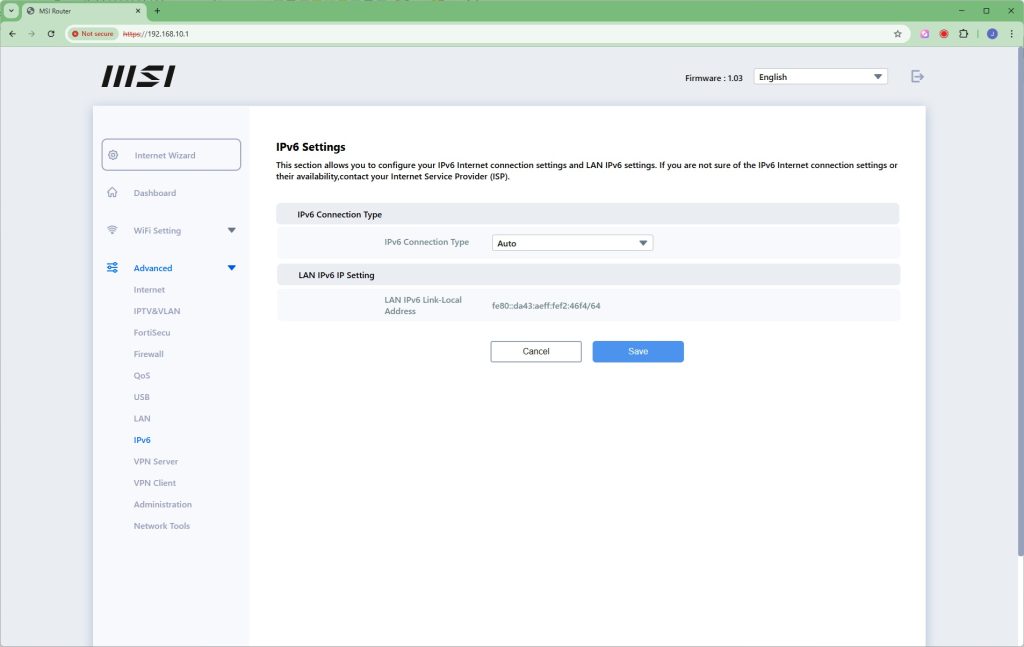Expand the WiFi Setting submenu arrow

pyautogui.click(x=232, y=231)
